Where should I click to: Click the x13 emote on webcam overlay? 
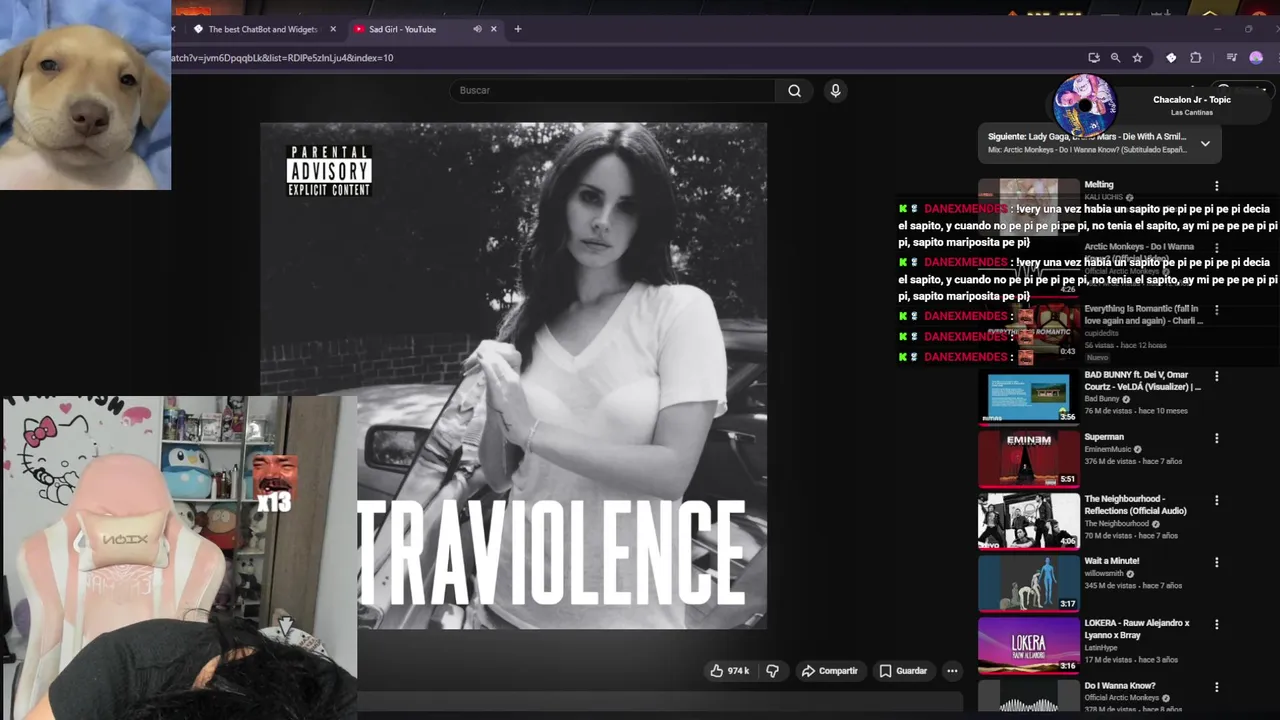point(273,484)
